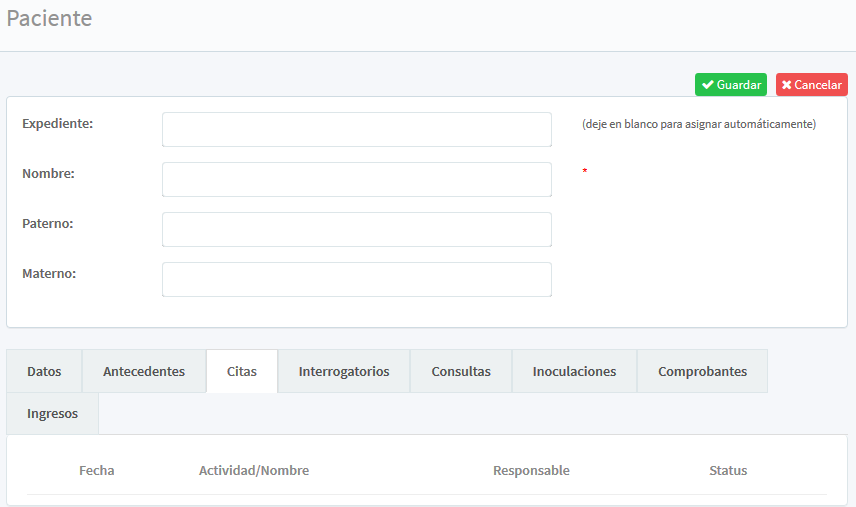Go to the Interrogatorios tab
Screen dimensions: 856x507
tap(344, 371)
